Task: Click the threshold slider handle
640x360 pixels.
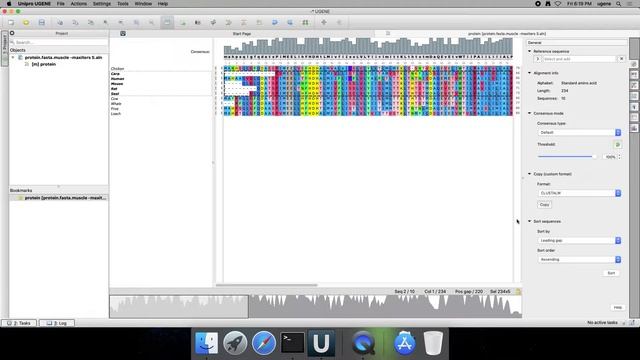Action: click(x=594, y=156)
